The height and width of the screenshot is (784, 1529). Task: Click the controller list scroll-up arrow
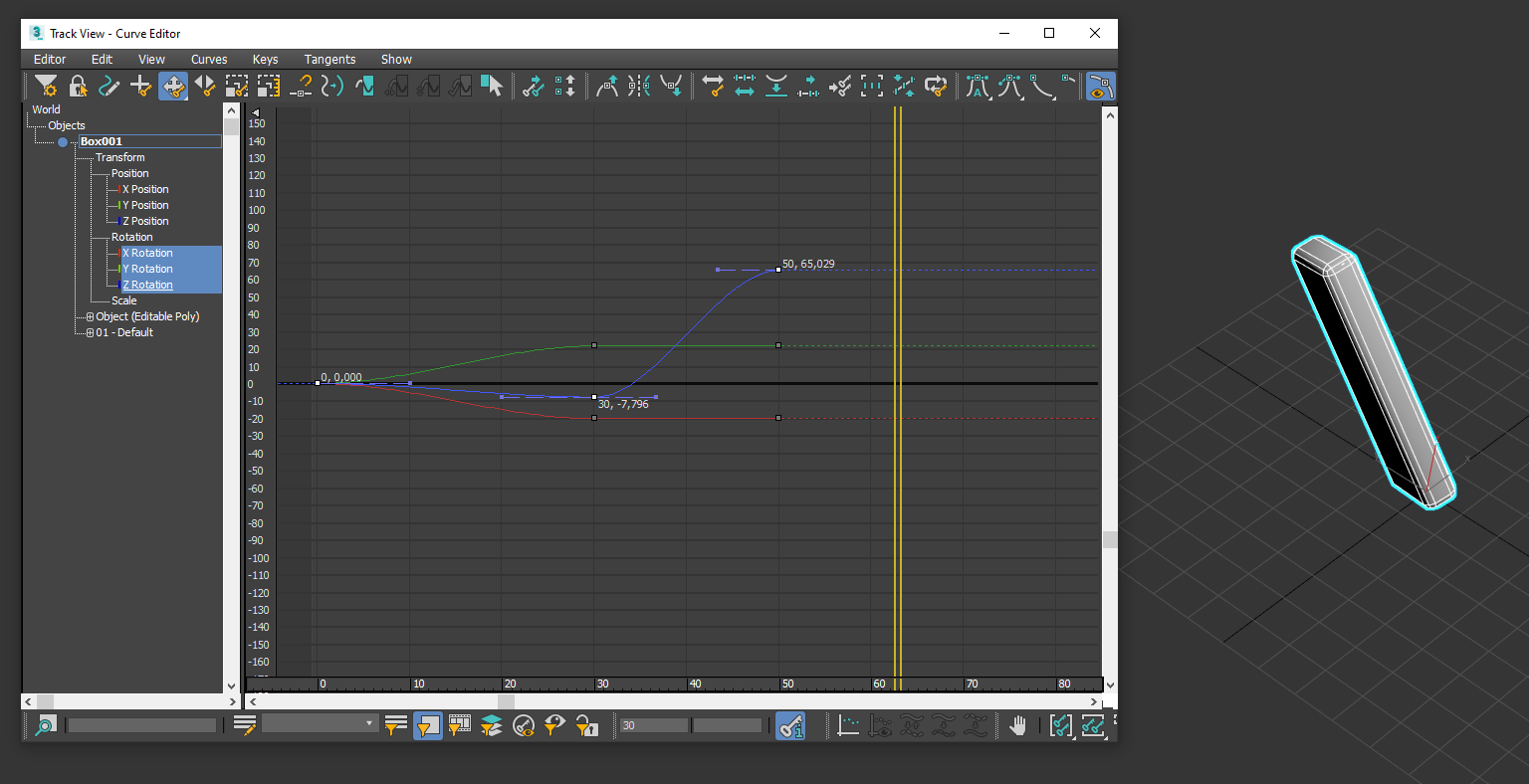pos(232,110)
